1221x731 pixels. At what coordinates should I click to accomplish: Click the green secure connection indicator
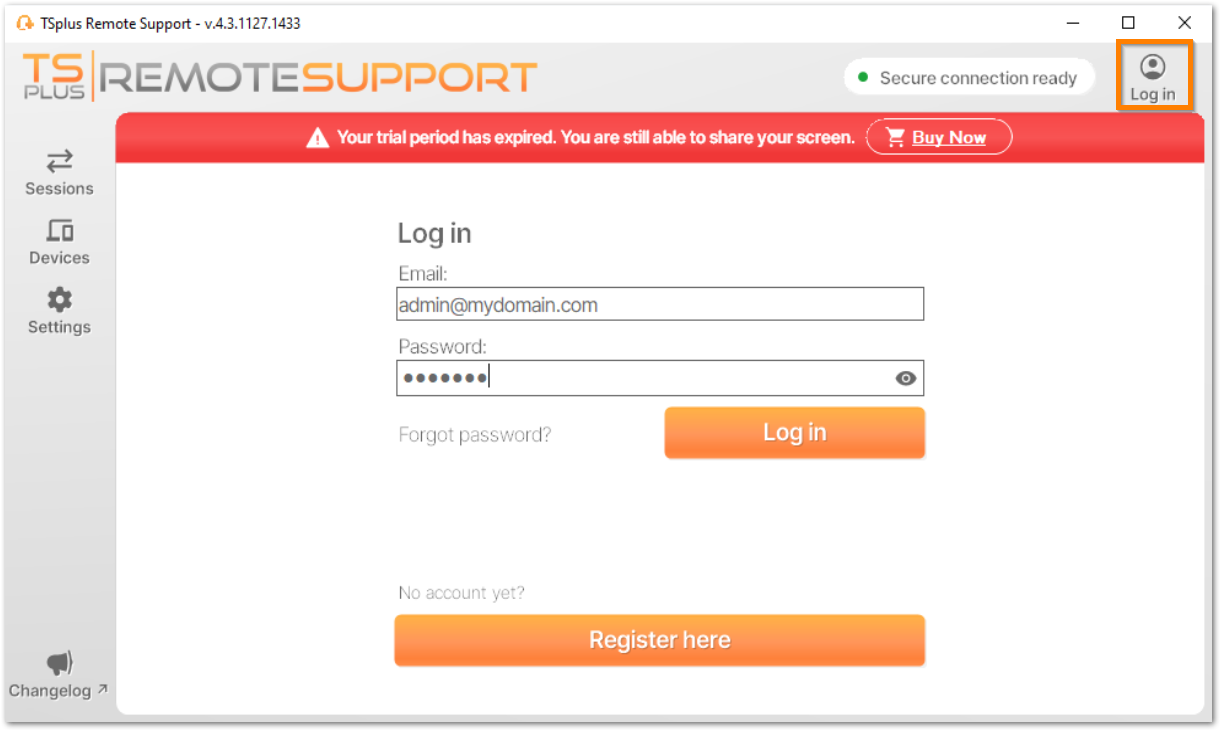862,77
